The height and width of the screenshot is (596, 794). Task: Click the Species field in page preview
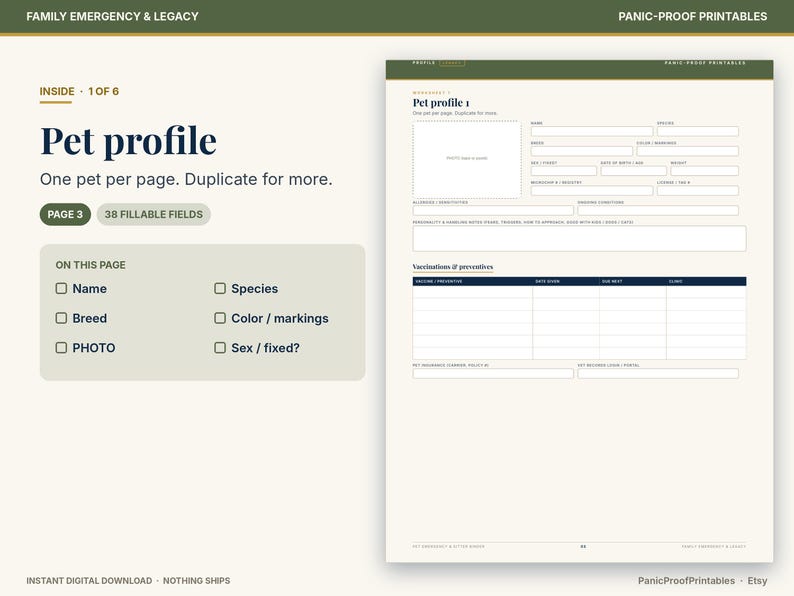(698, 131)
